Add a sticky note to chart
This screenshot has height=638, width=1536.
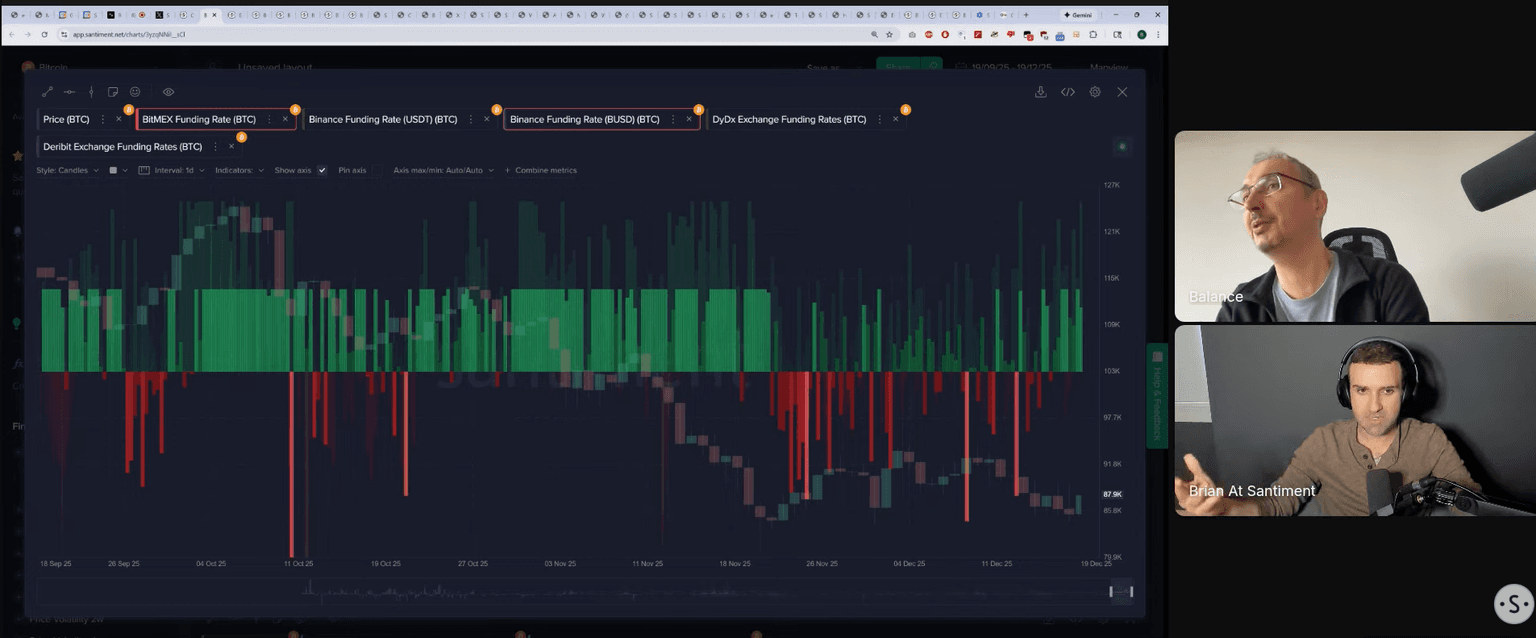113,92
